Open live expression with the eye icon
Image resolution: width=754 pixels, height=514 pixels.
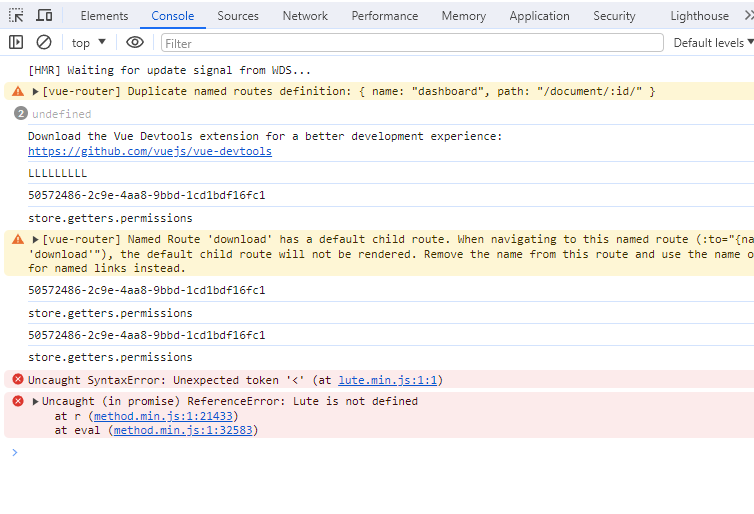(x=135, y=42)
